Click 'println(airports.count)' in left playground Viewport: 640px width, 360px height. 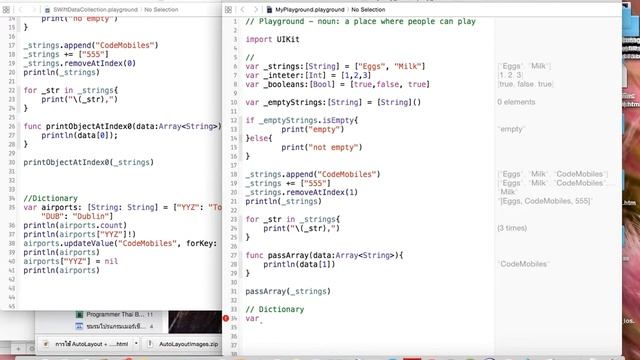[75, 225]
